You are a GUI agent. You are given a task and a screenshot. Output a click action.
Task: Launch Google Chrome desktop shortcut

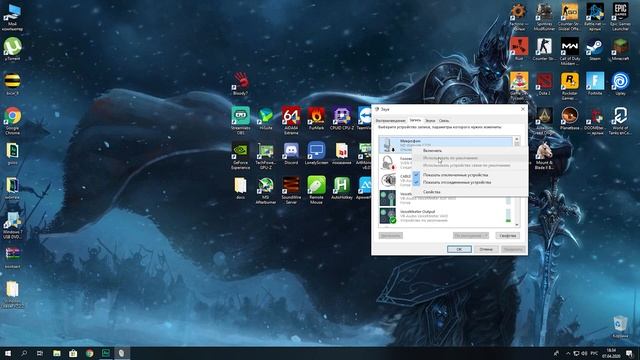(12, 121)
